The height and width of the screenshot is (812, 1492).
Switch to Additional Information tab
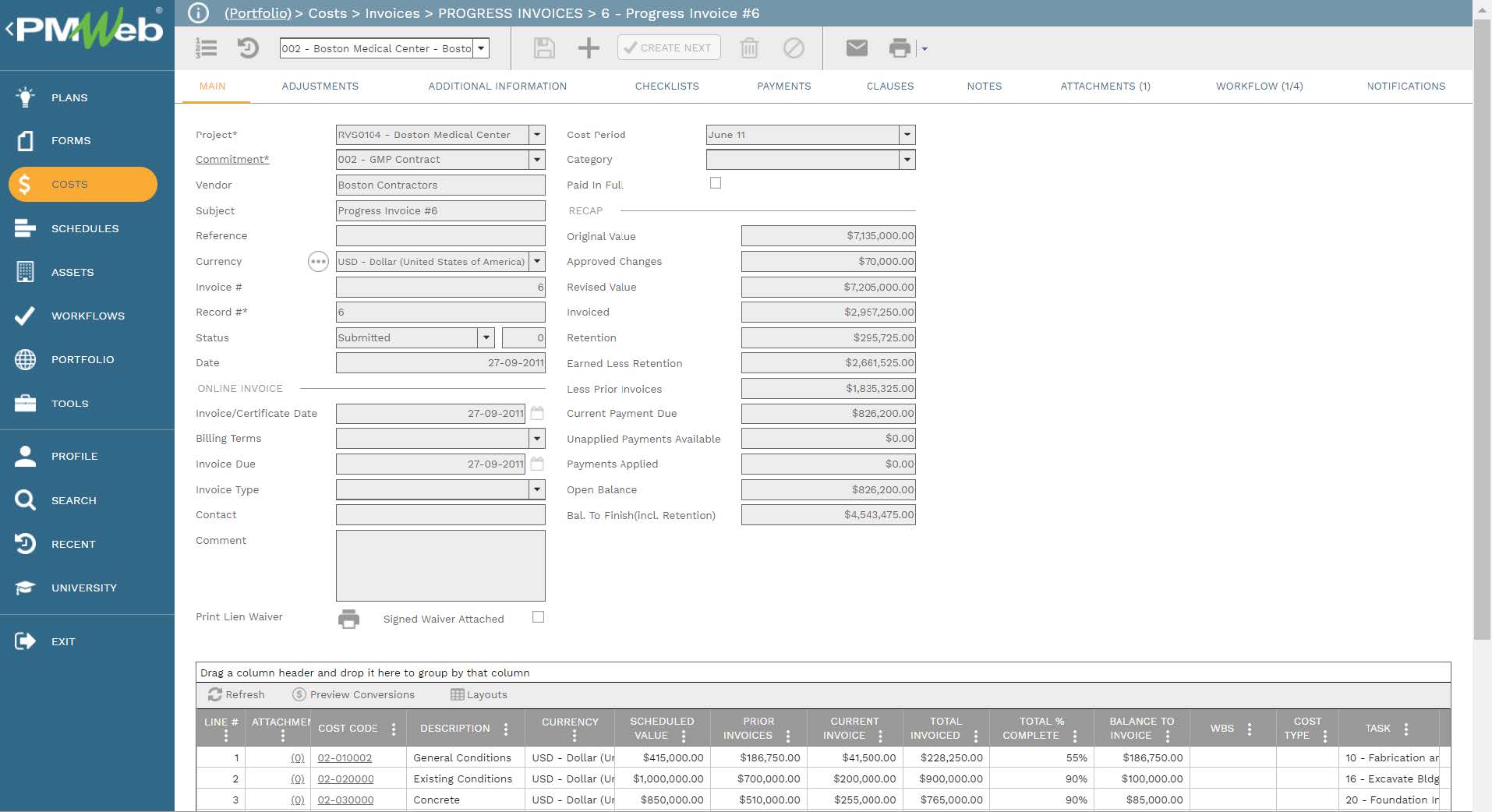tap(497, 86)
